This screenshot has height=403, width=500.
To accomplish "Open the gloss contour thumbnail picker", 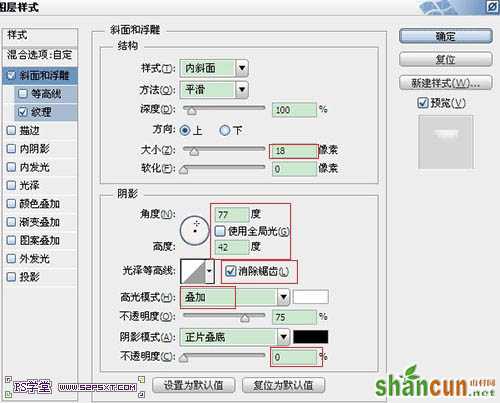I will [x=193, y=271].
